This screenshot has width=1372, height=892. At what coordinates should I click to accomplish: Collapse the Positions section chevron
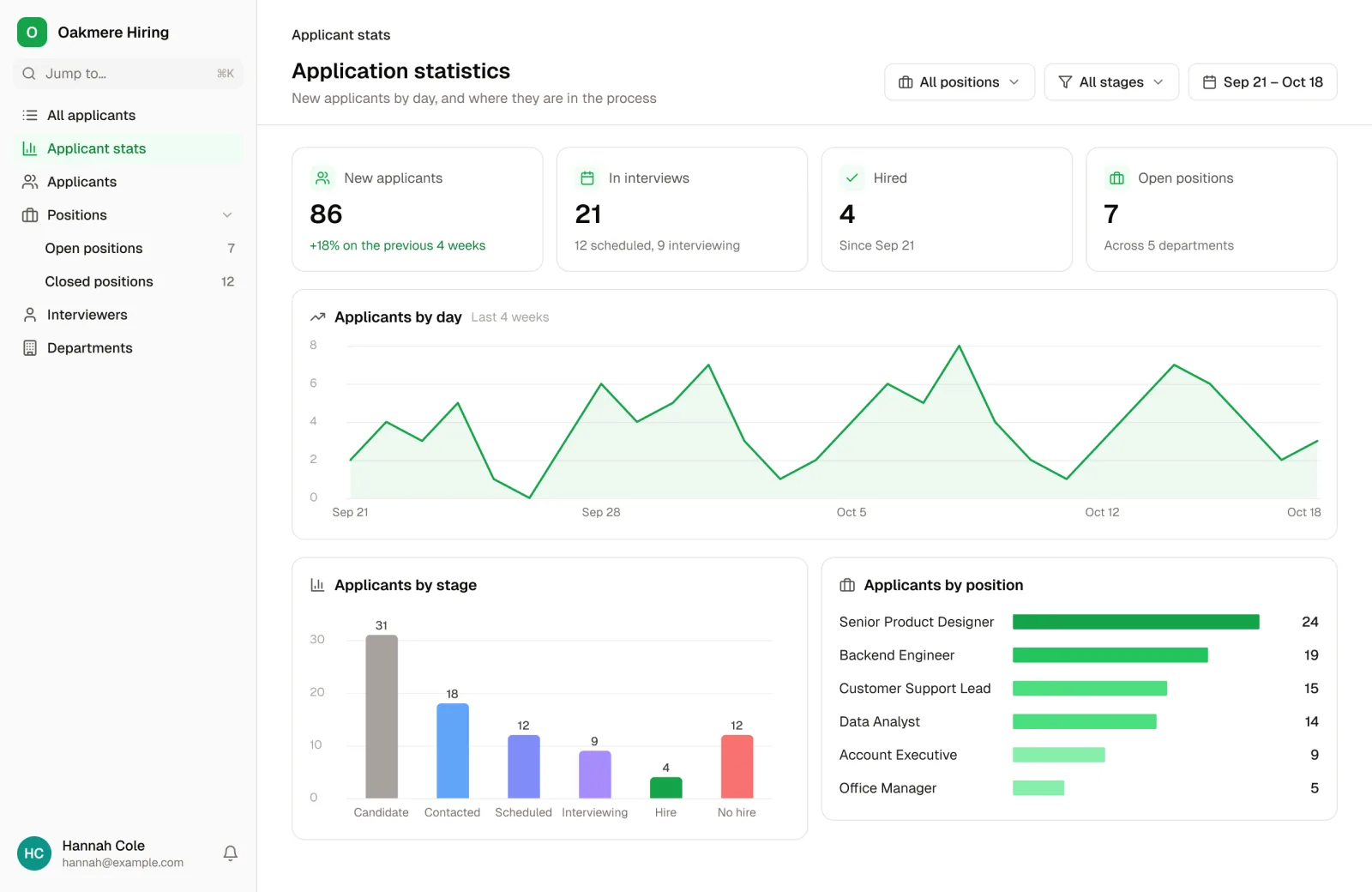[227, 215]
